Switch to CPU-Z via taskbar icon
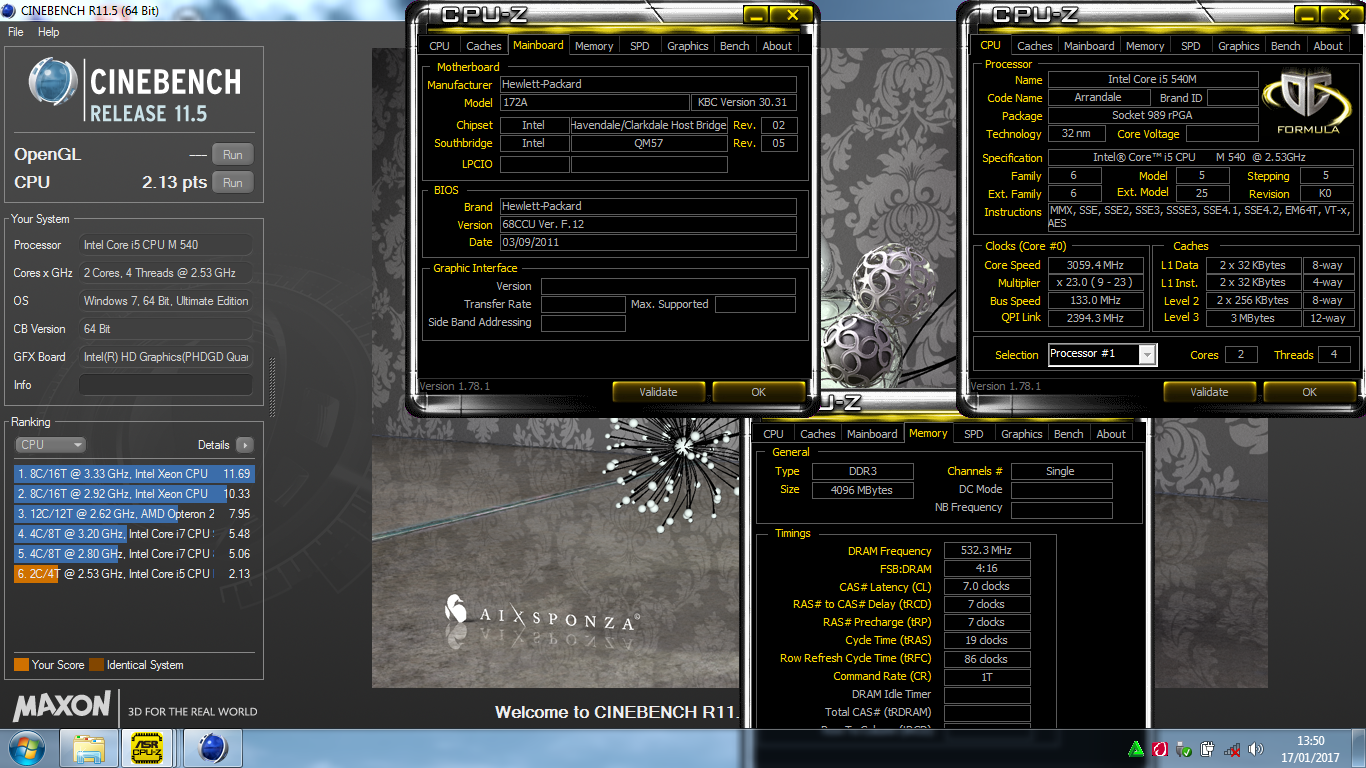This screenshot has width=1366, height=768. click(x=149, y=747)
